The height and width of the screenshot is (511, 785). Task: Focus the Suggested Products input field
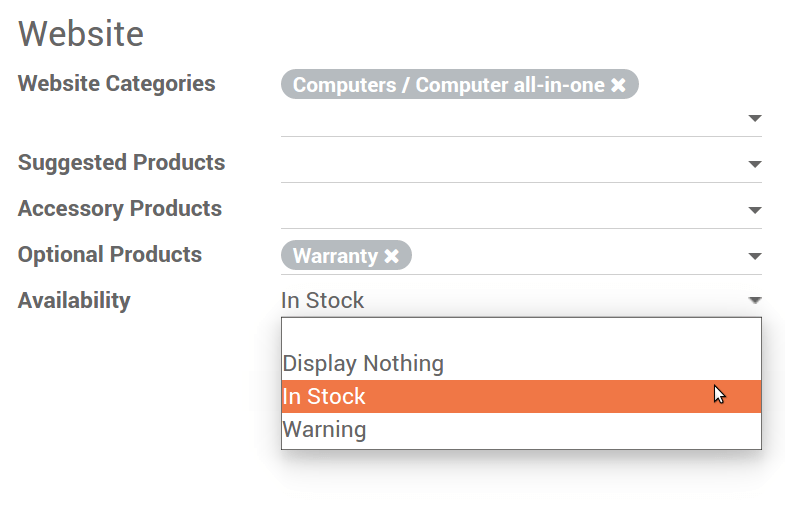[x=510, y=164]
